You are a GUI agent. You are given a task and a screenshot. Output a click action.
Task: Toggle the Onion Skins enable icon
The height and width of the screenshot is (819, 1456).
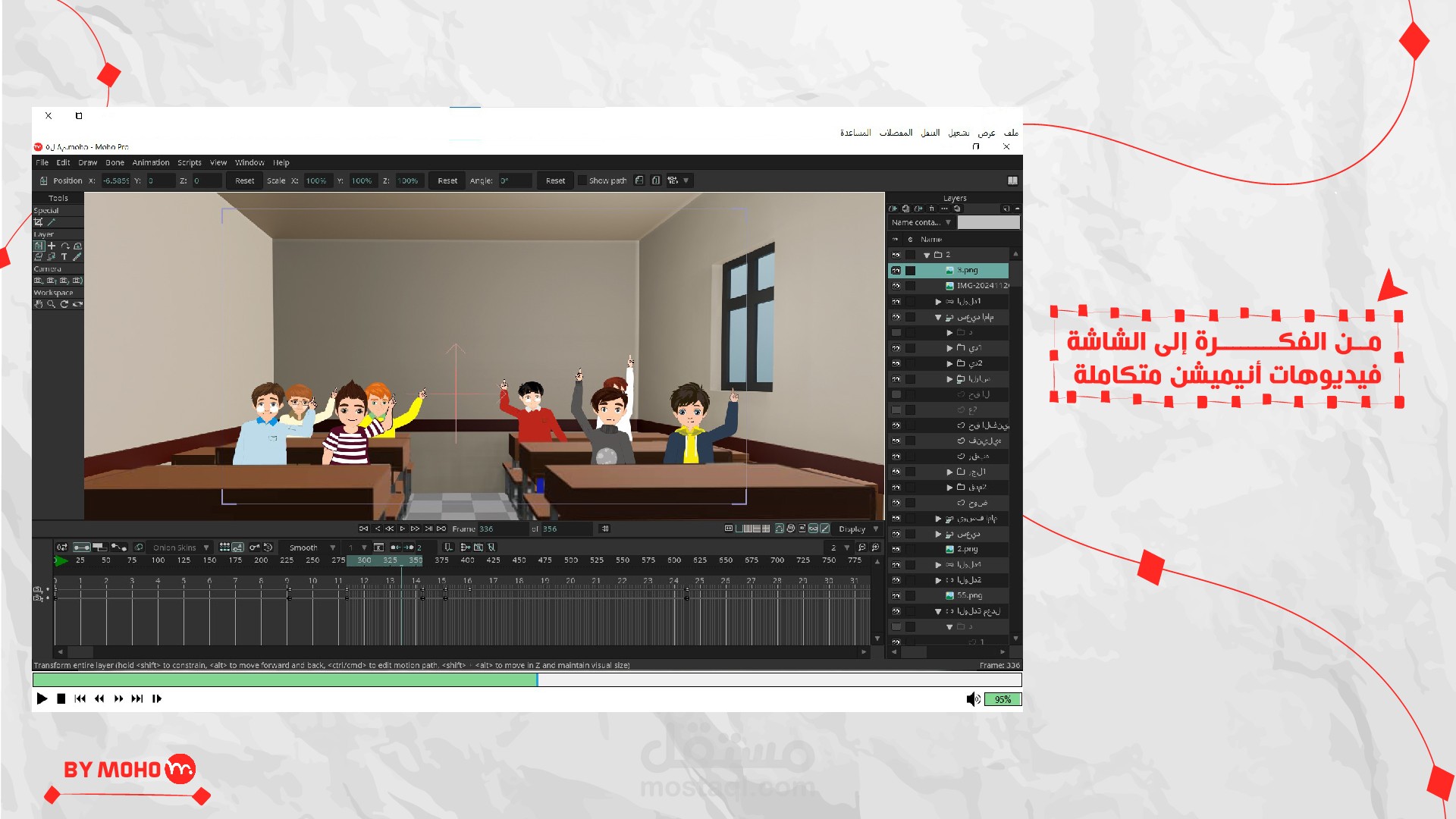click(x=139, y=548)
